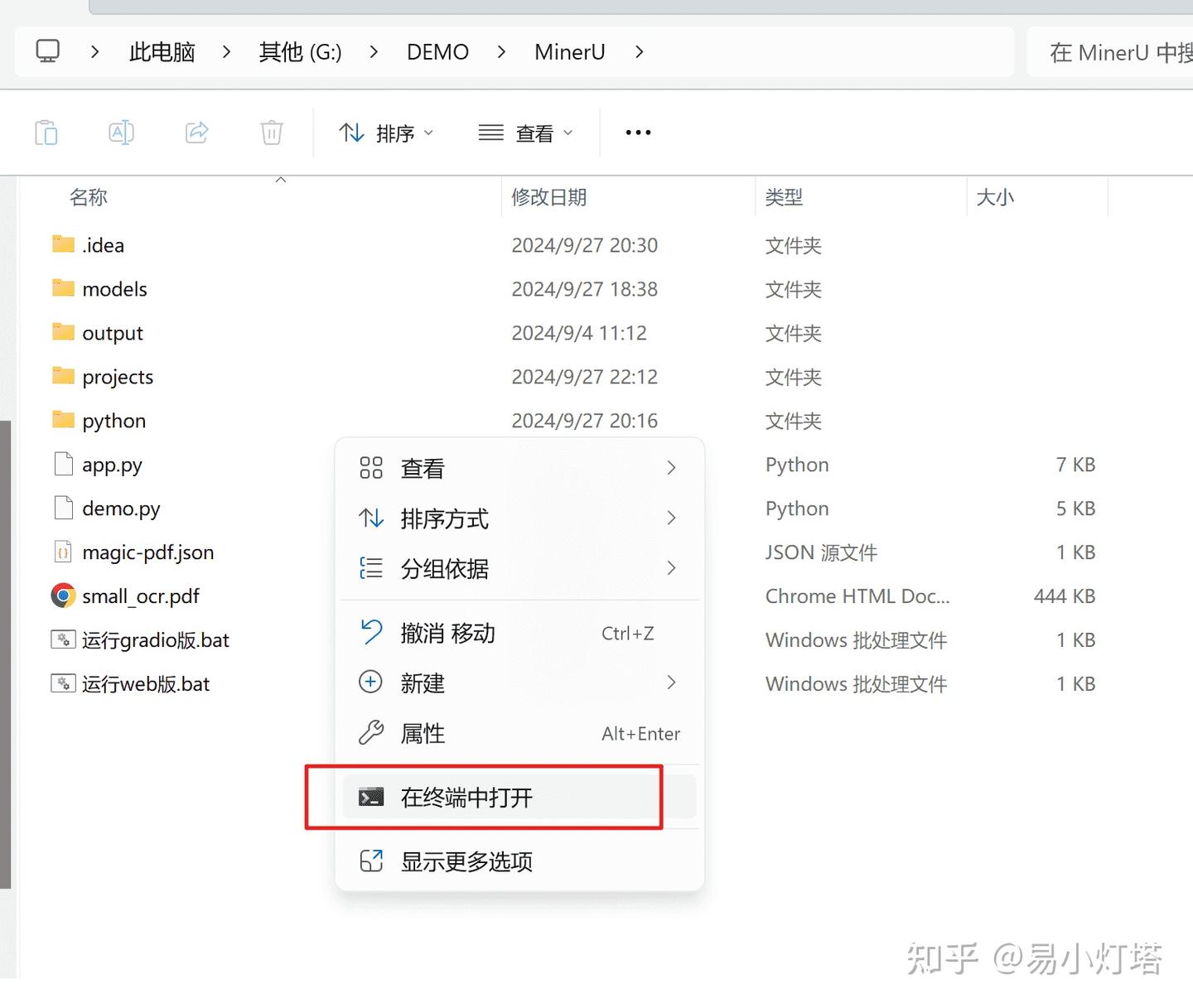The image size is (1193, 1008).
Task: Expand chevron after 其他 (G:) in address bar
Action: coord(374,51)
